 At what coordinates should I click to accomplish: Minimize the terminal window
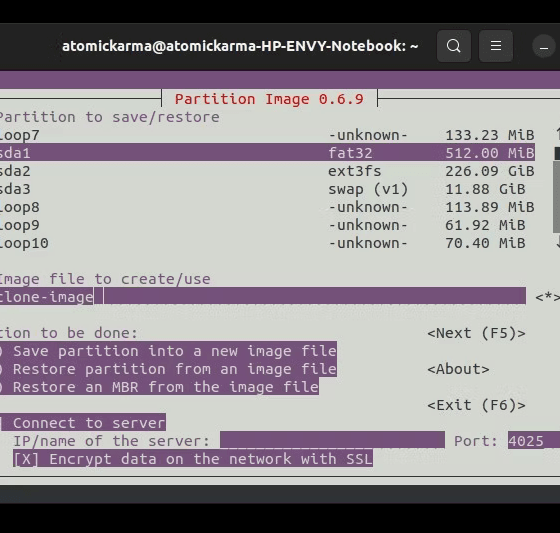click(x=544, y=46)
